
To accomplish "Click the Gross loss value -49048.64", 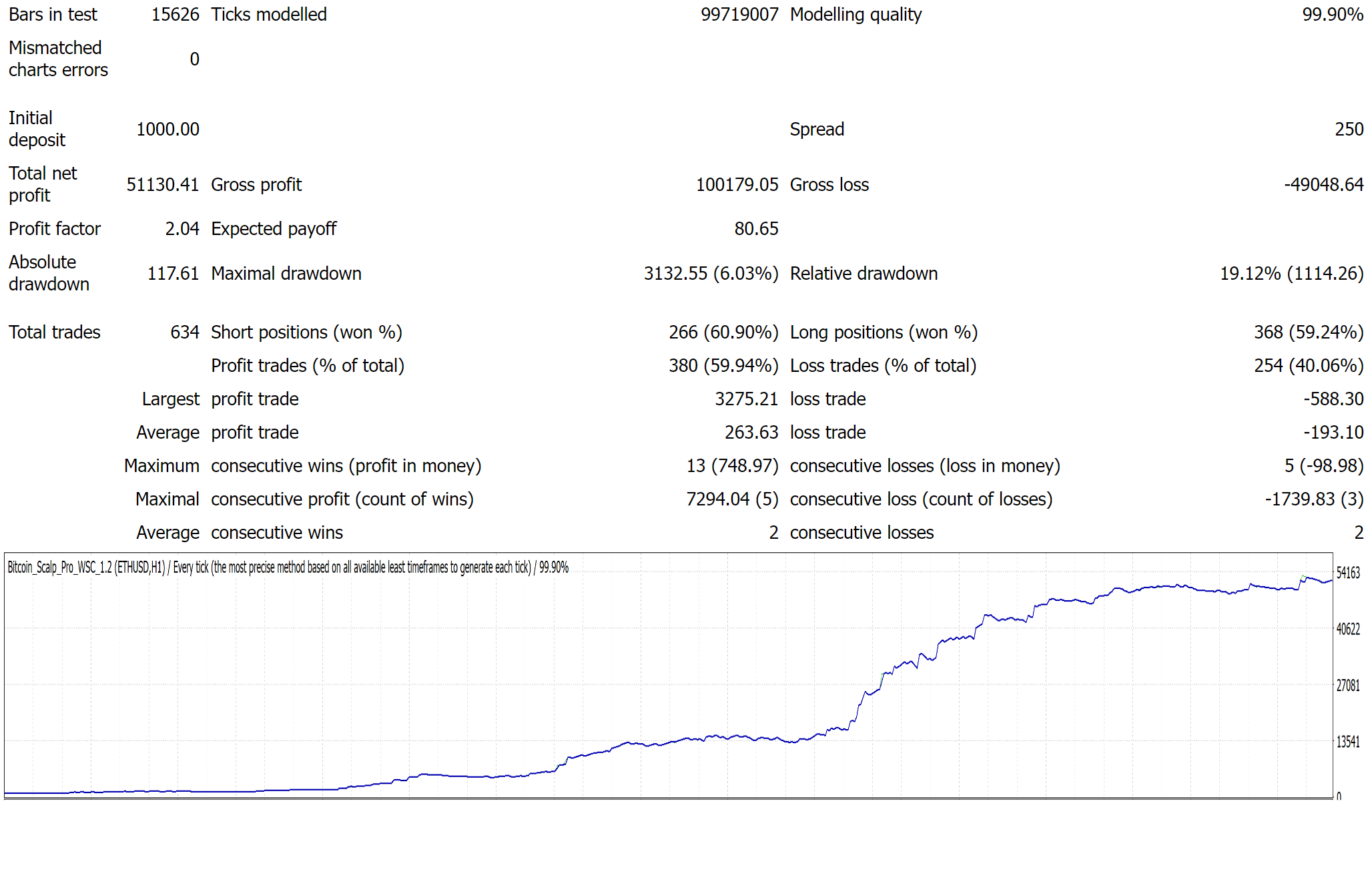I will tap(1323, 185).
